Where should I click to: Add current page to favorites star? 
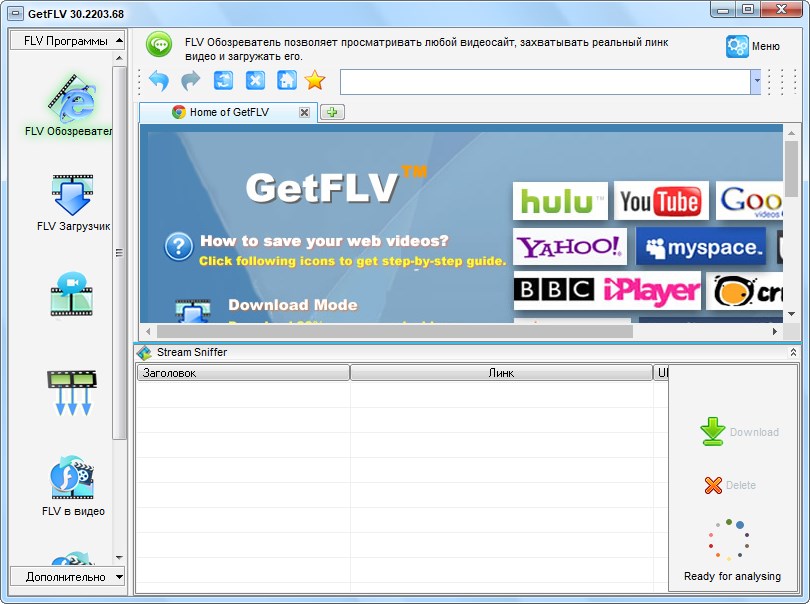click(315, 81)
